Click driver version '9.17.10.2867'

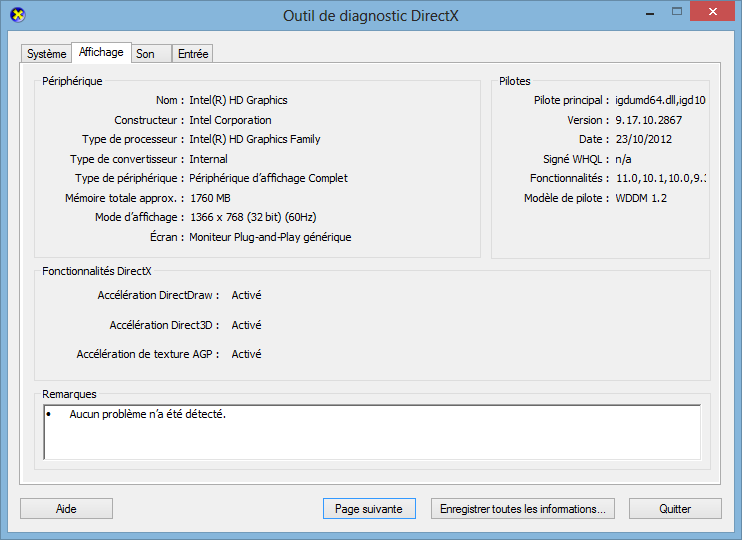(x=648, y=120)
